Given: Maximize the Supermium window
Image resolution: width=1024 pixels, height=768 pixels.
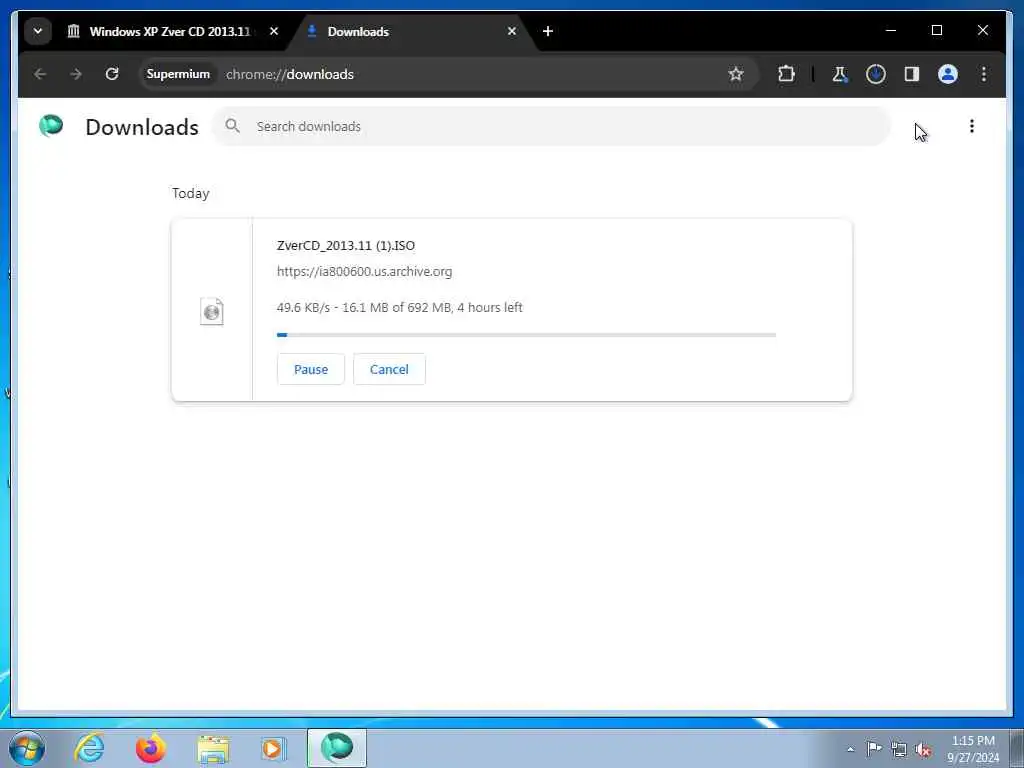Looking at the screenshot, I should coord(936,30).
